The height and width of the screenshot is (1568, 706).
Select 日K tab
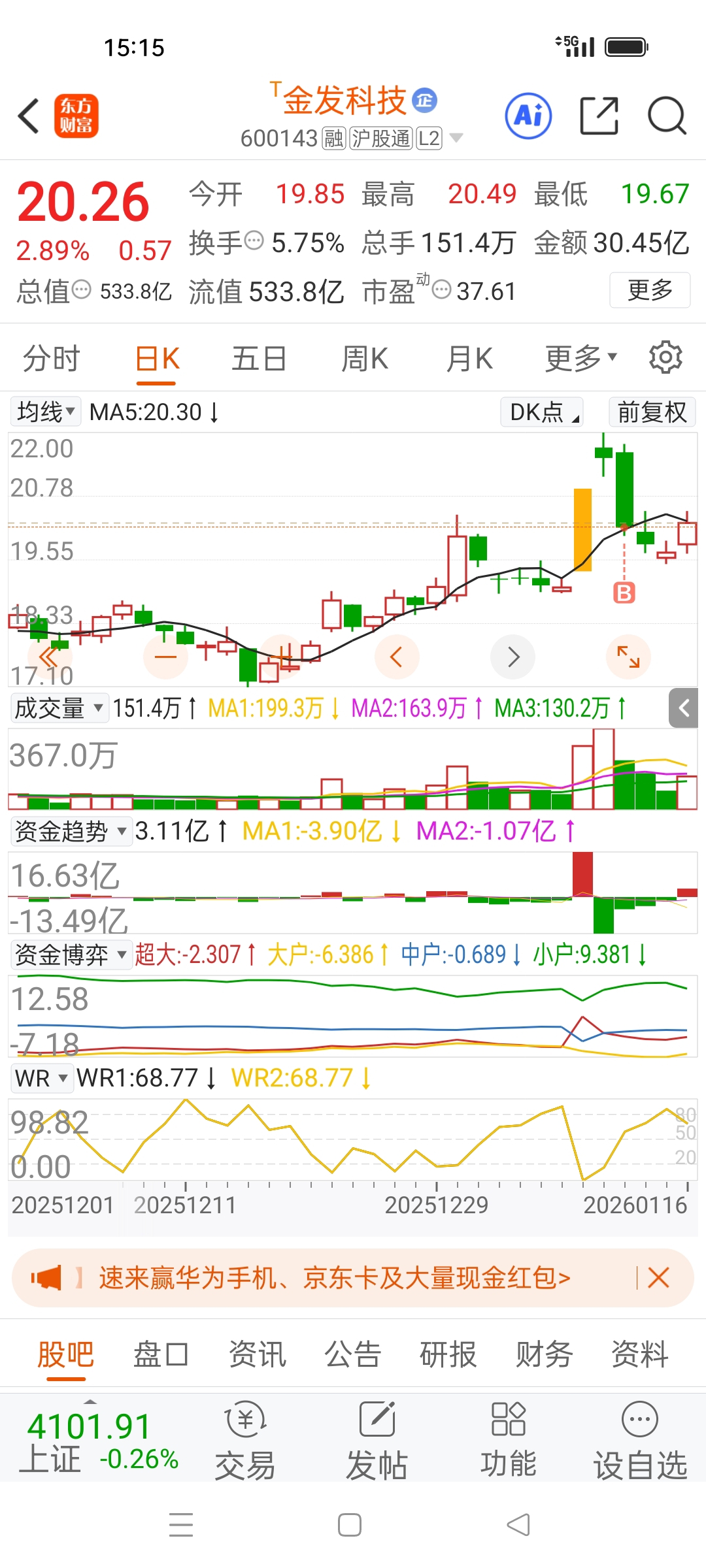click(x=157, y=358)
